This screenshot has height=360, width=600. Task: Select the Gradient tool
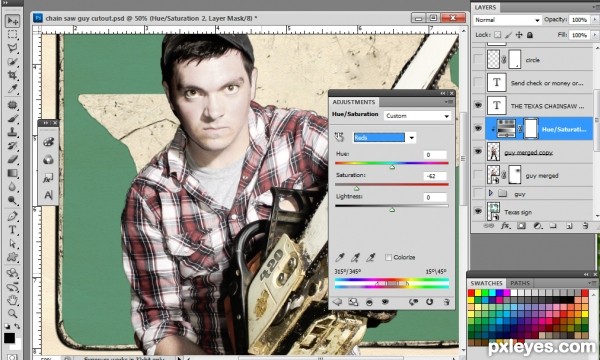[12, 173]
